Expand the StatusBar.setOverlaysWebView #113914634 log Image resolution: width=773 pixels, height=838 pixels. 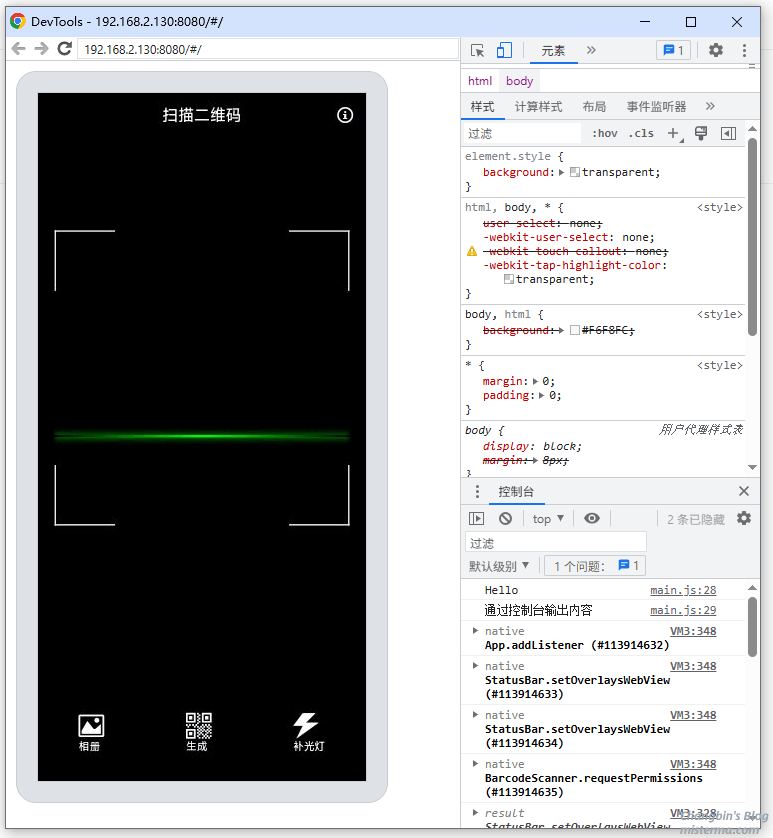(475, 715)
